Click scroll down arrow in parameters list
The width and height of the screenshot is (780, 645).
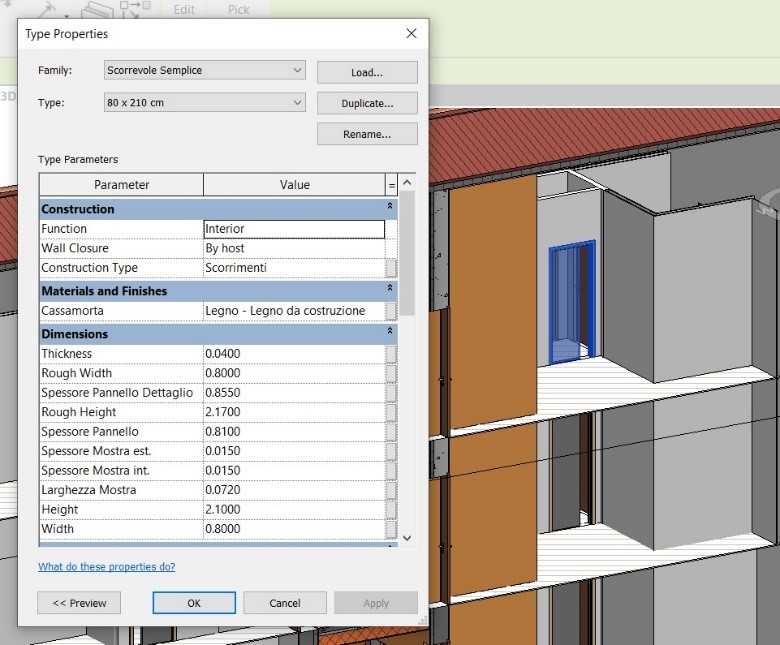pos(407,538)
